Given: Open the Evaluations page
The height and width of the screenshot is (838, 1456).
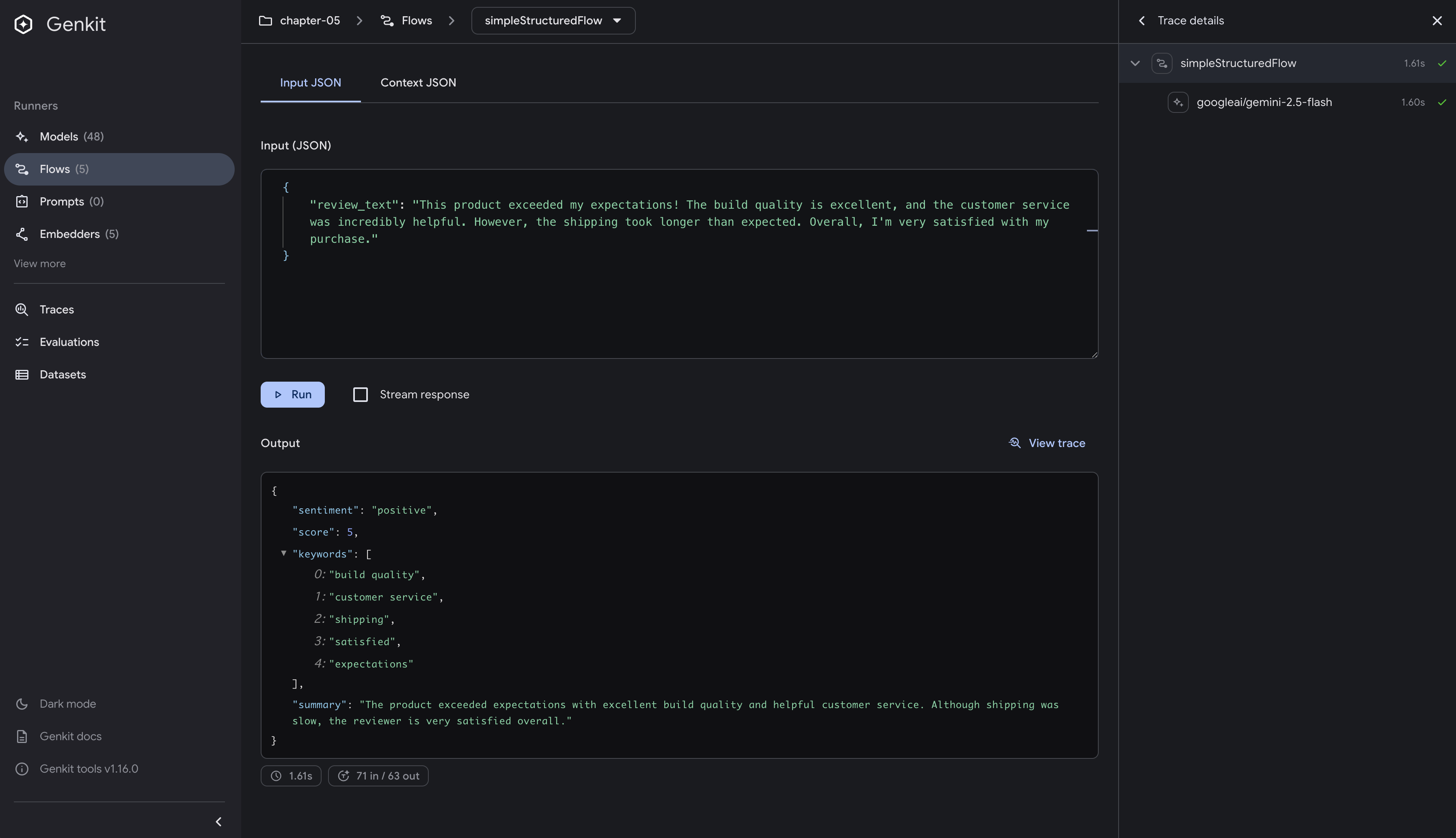Looking at the screenshot, I should (119, 342).
